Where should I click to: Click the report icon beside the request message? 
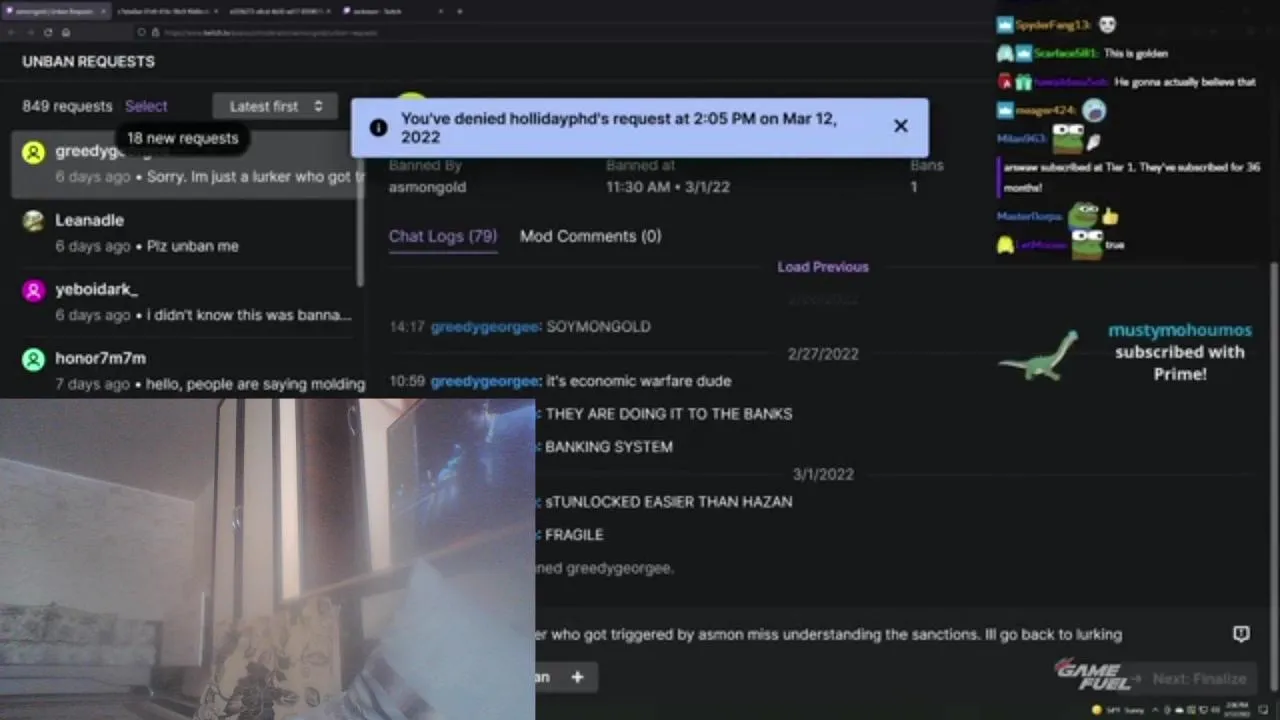(x=1241, y=634)
